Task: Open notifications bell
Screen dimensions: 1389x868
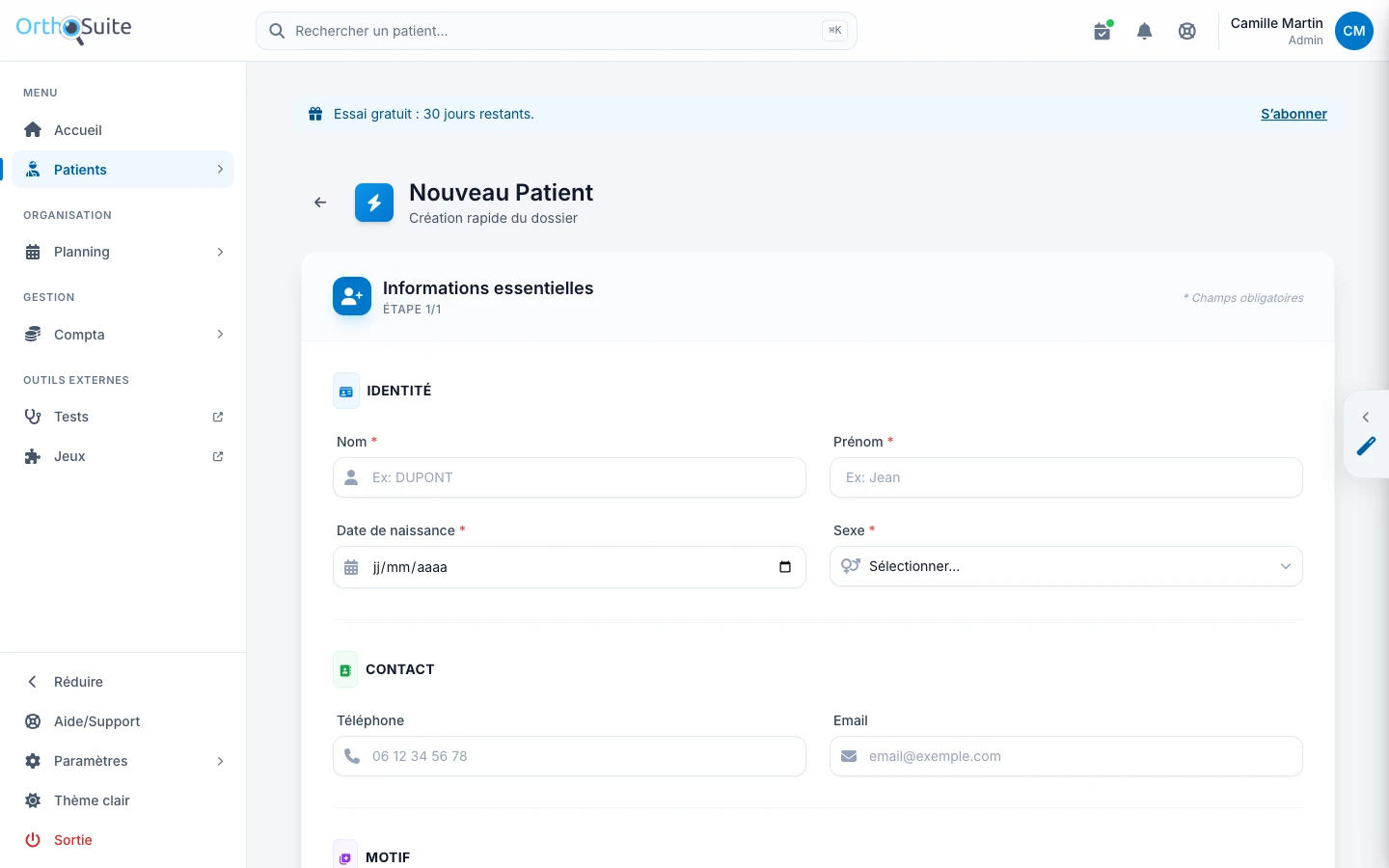Action: point(1145,31)
